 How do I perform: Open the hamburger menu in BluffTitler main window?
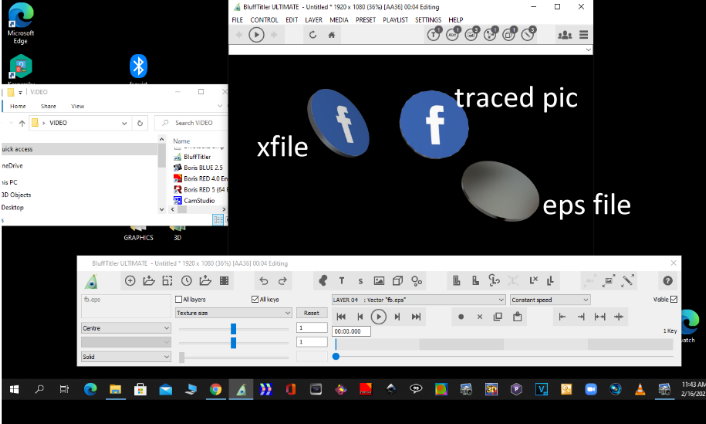[x=584, y=35]
